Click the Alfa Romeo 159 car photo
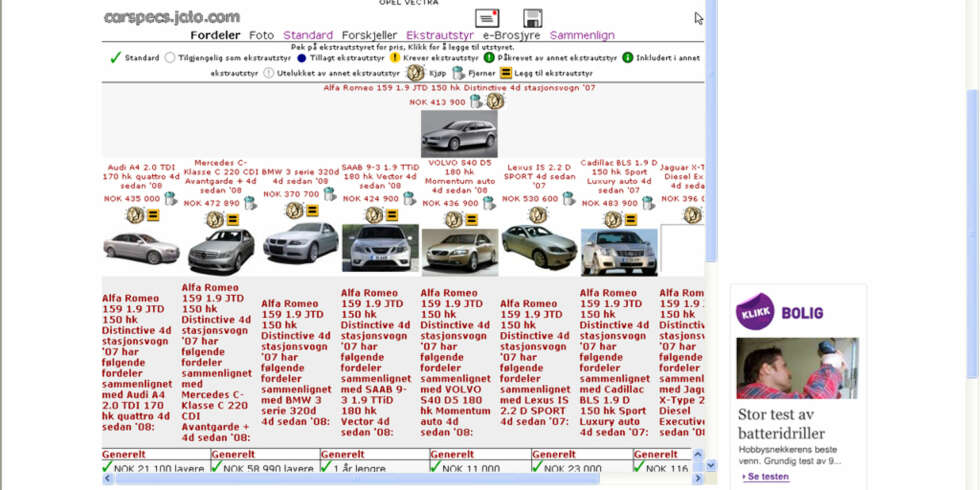This screenshot has height=490, width=980. (459, 134)
